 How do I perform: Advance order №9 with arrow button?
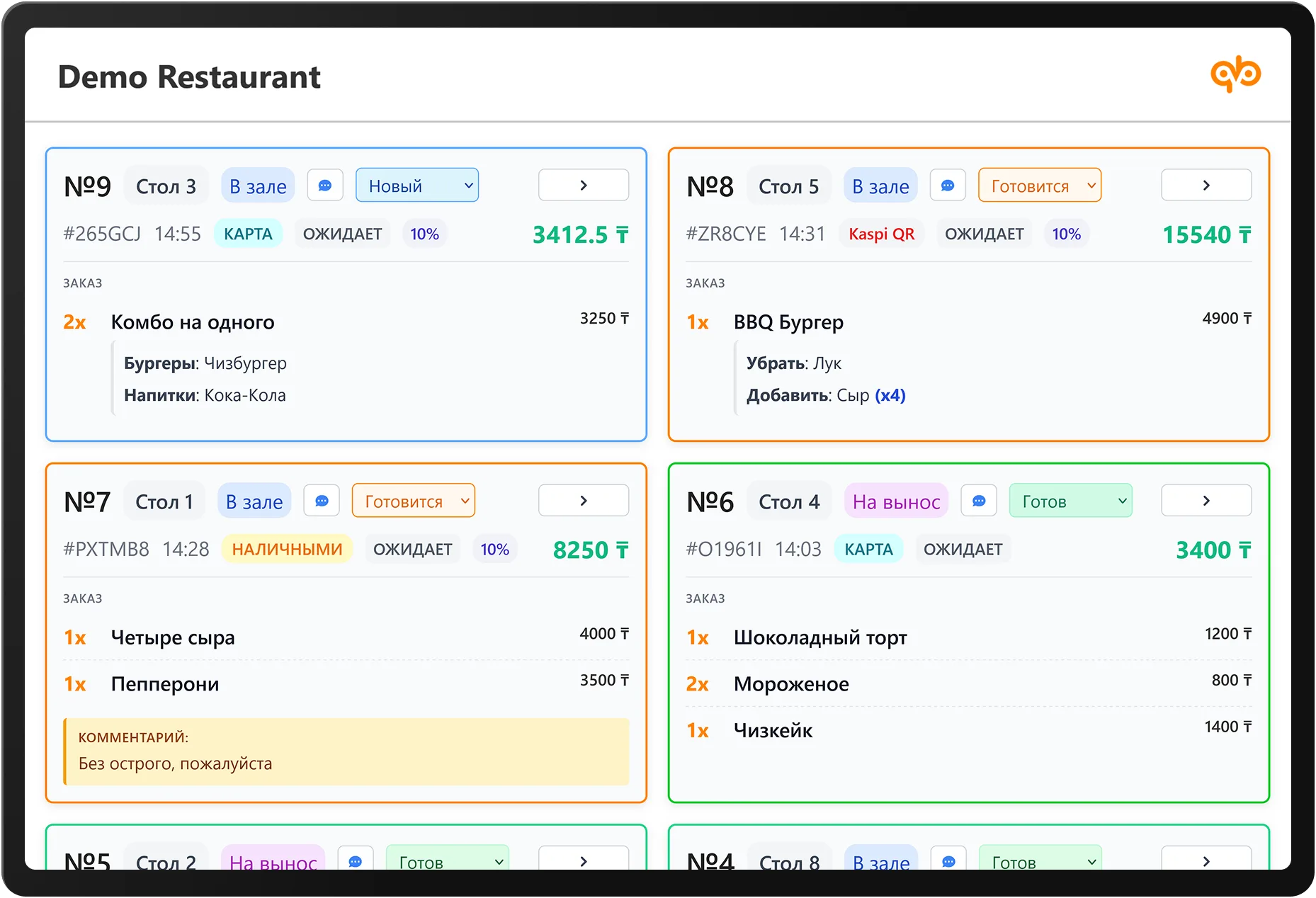(x=584, y=186)
